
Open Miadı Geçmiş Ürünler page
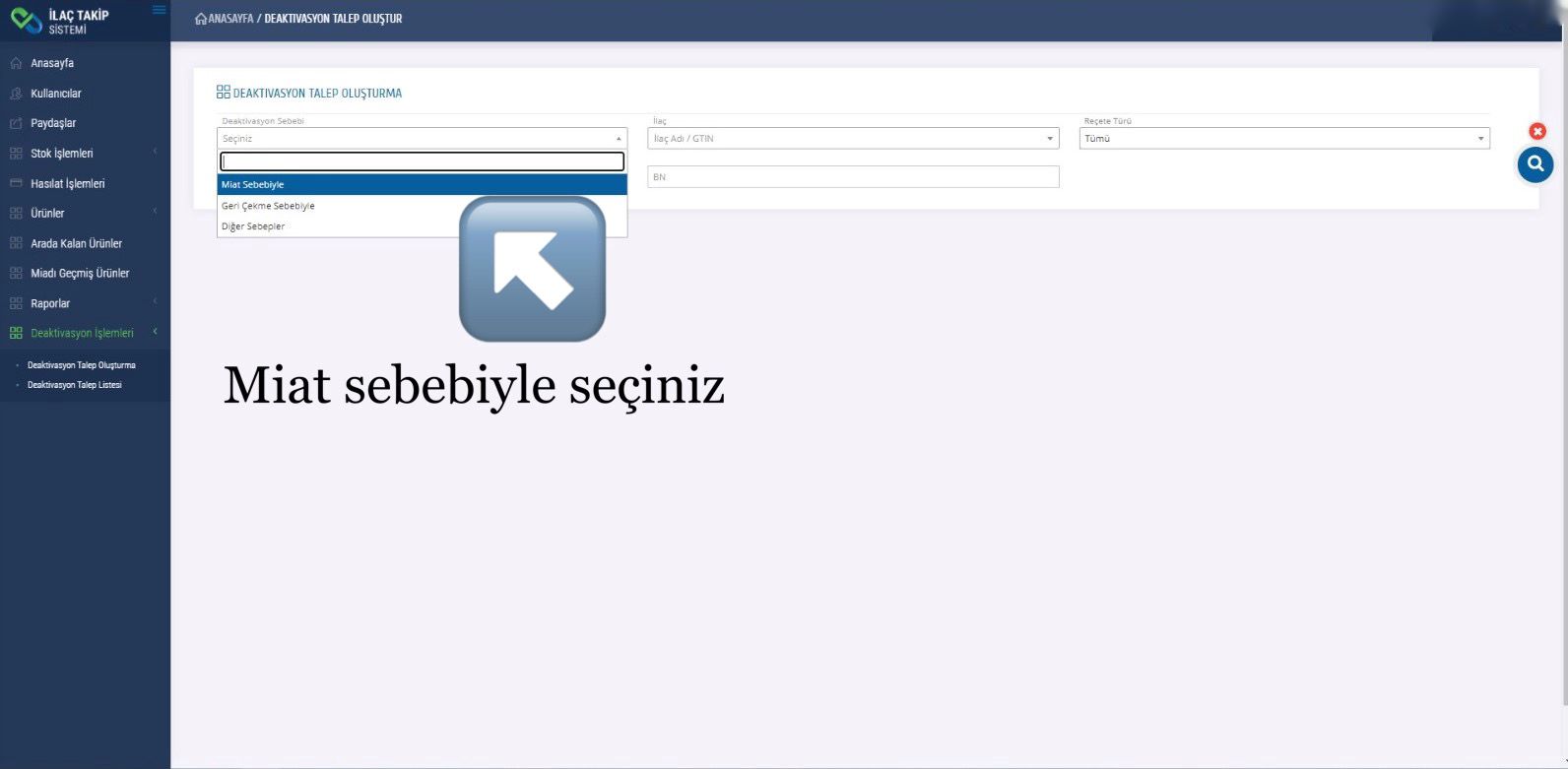(x=80, y=274)
